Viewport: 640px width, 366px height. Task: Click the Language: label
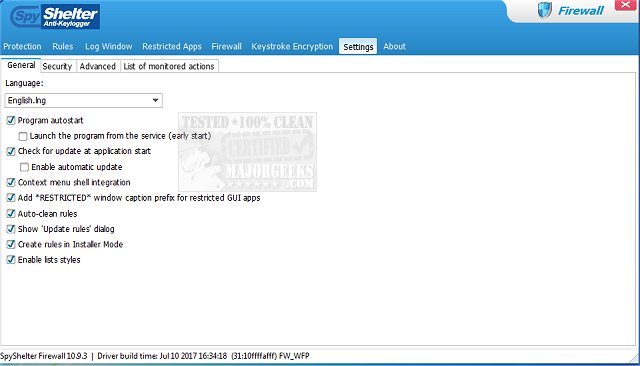(24, 83)
